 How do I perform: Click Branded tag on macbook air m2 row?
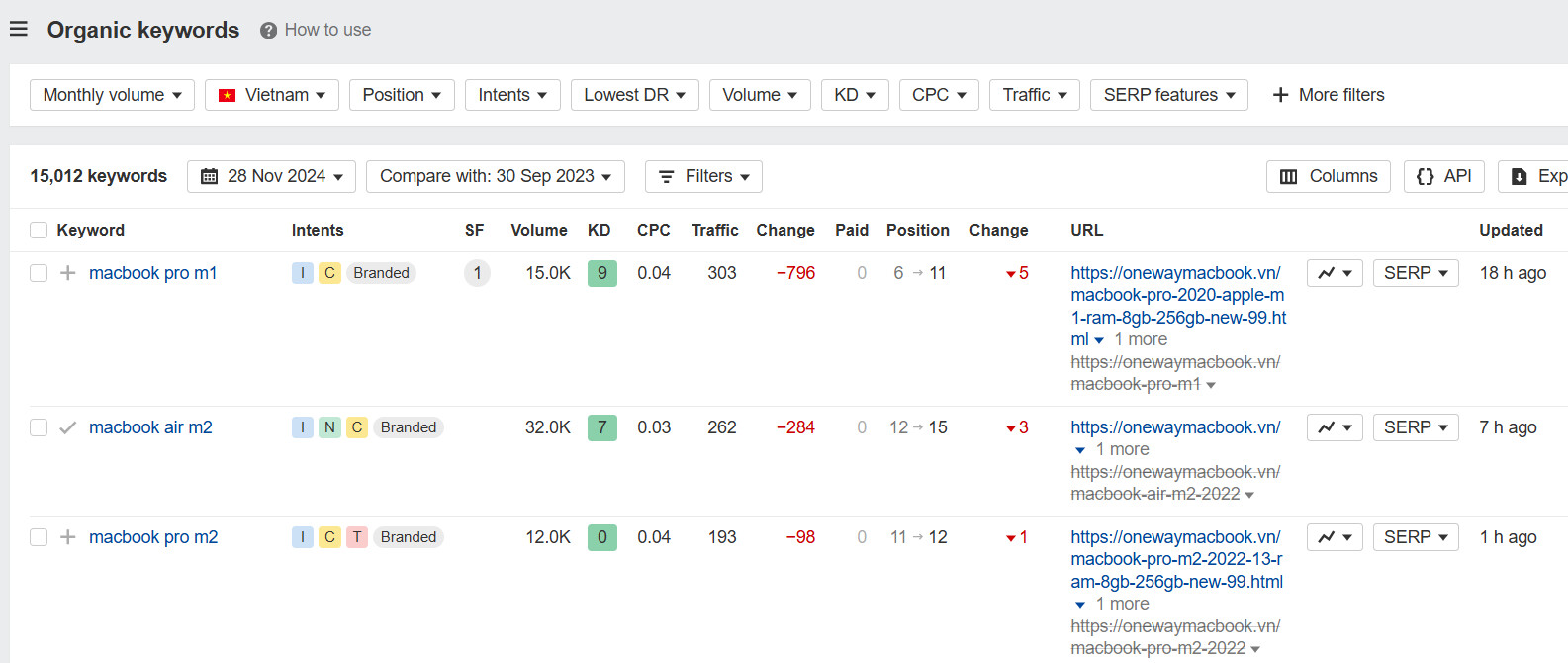click(x=409, y=427)
